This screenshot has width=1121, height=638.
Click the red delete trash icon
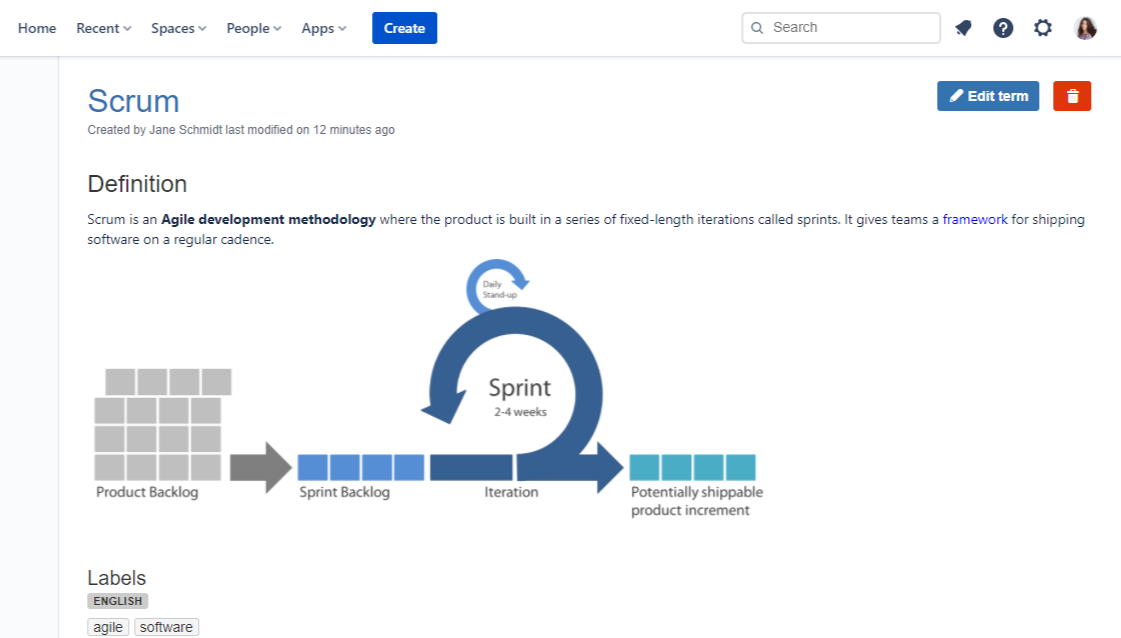1072,96
